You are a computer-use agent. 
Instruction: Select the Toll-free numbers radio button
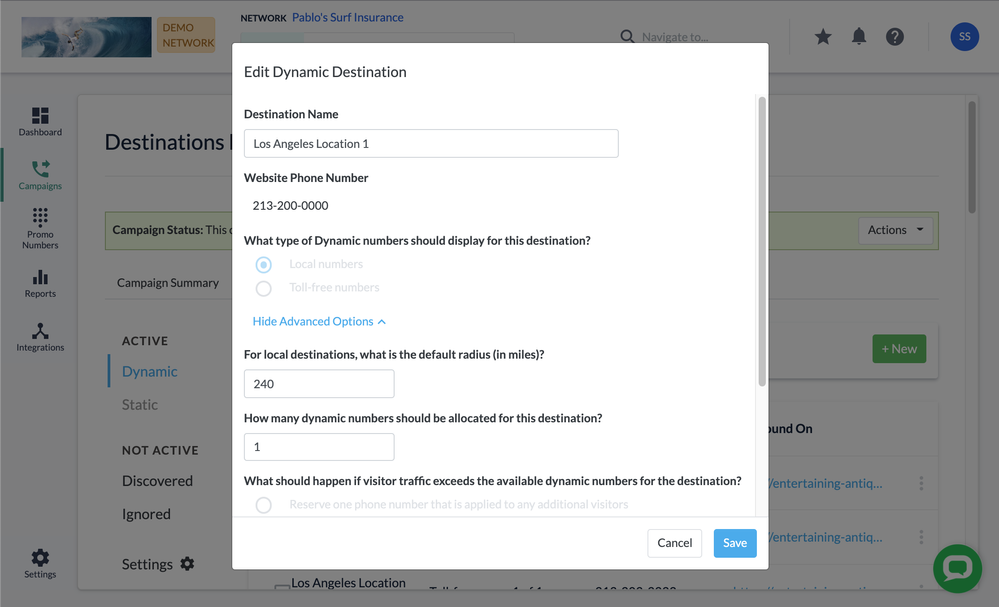263,289
